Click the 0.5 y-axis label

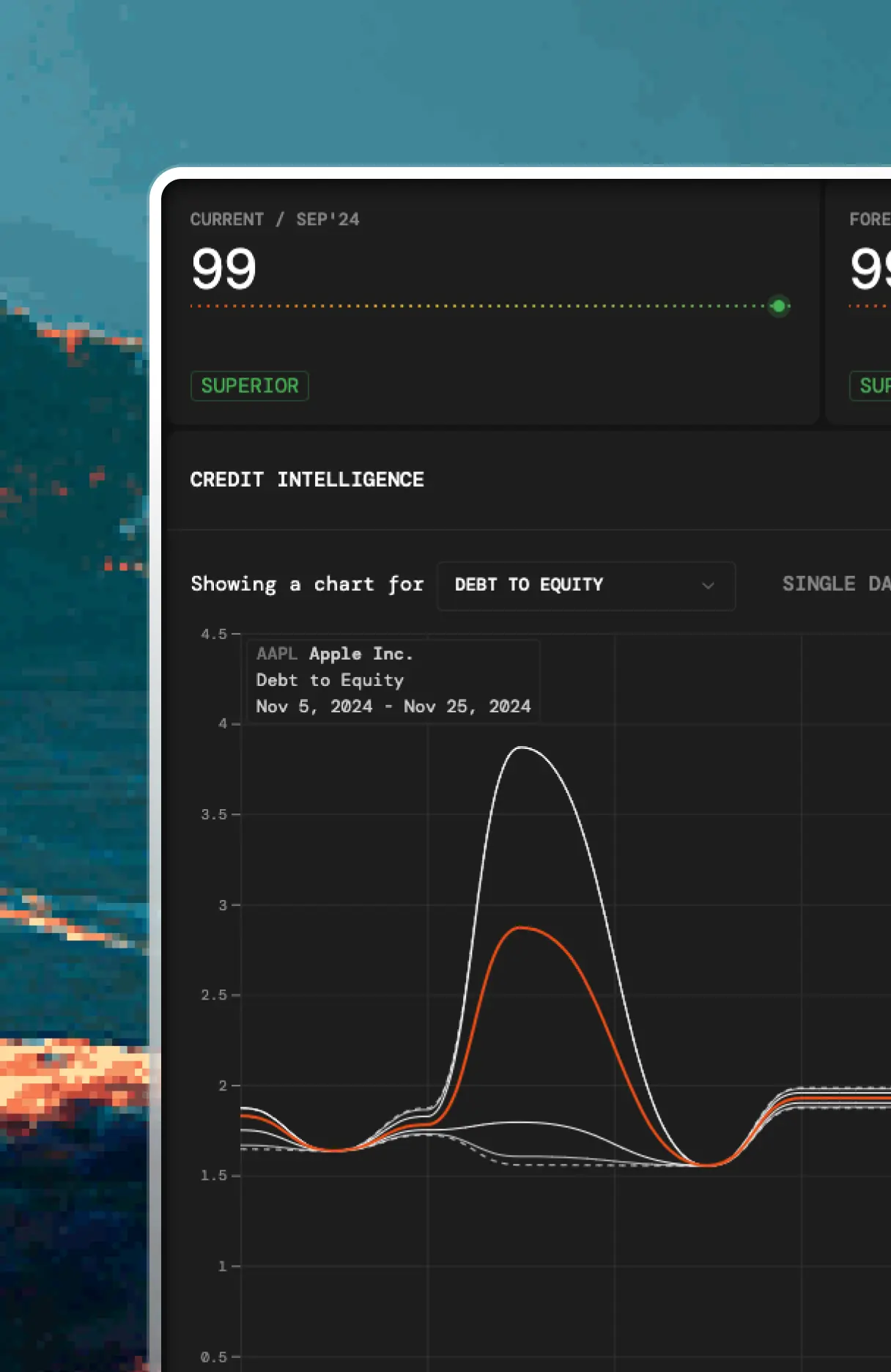point(214,1357)
